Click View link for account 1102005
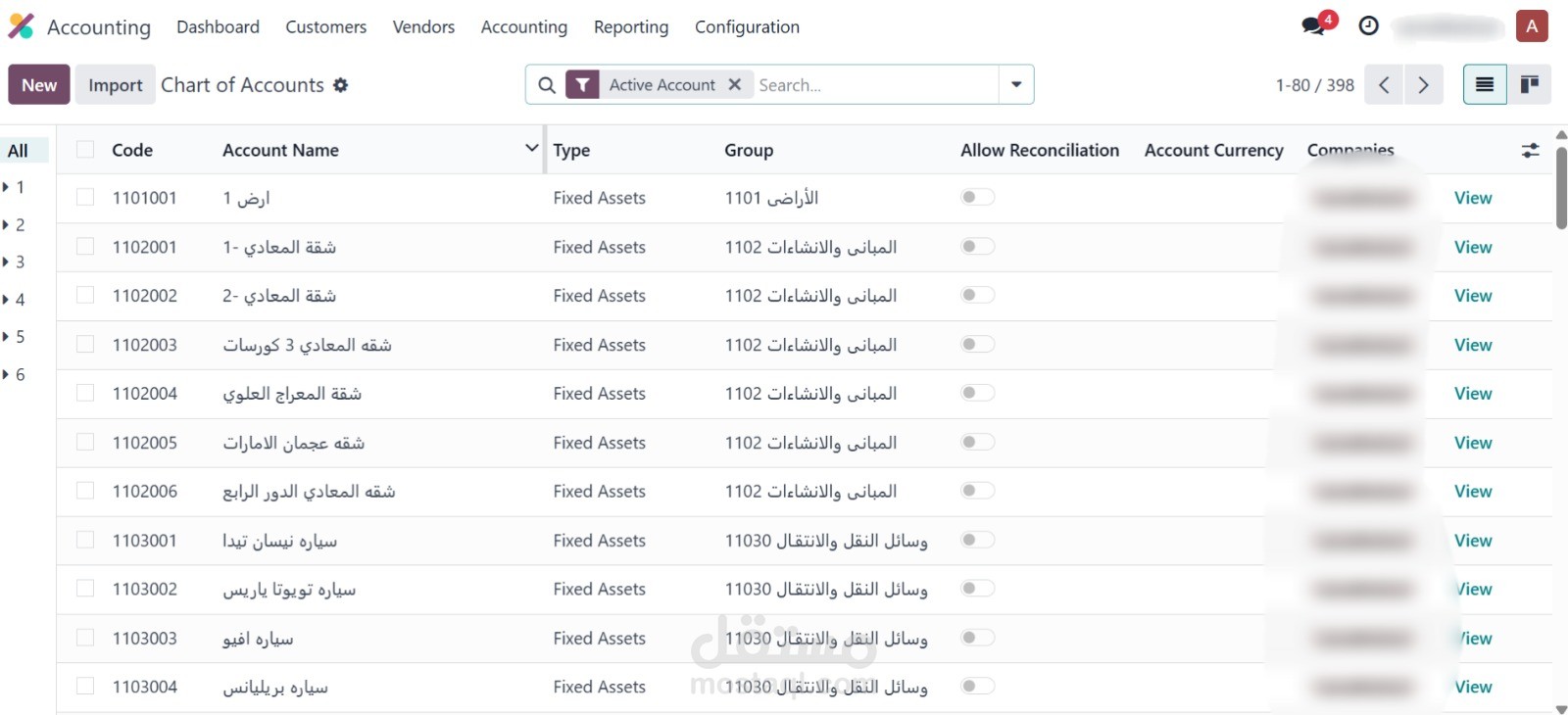The image size is (1568, 715). 1473,443
